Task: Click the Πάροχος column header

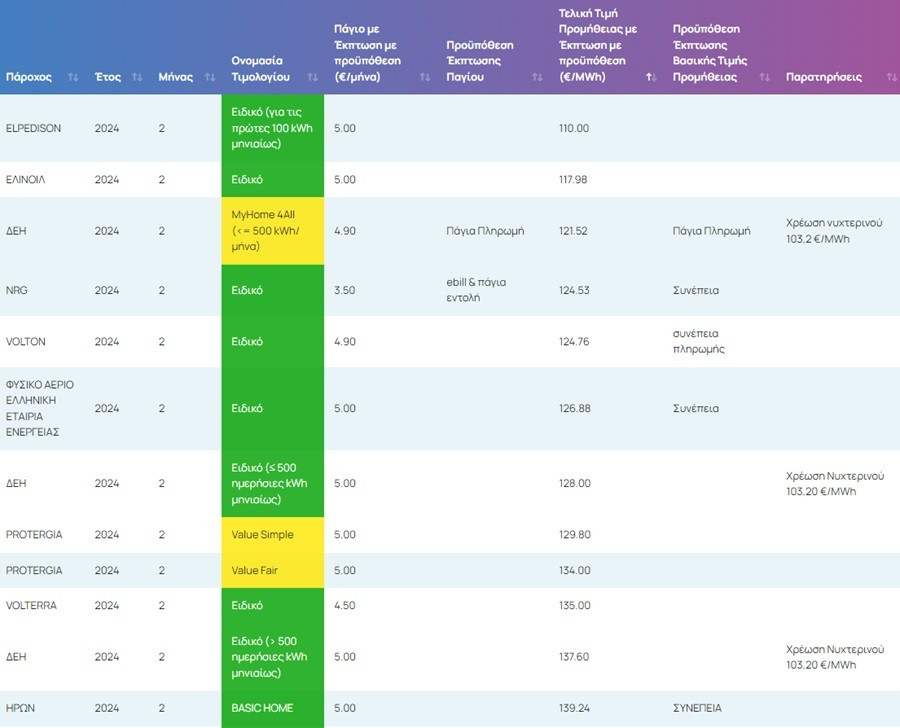Action: pyautogui.click(x=29, y=77)
